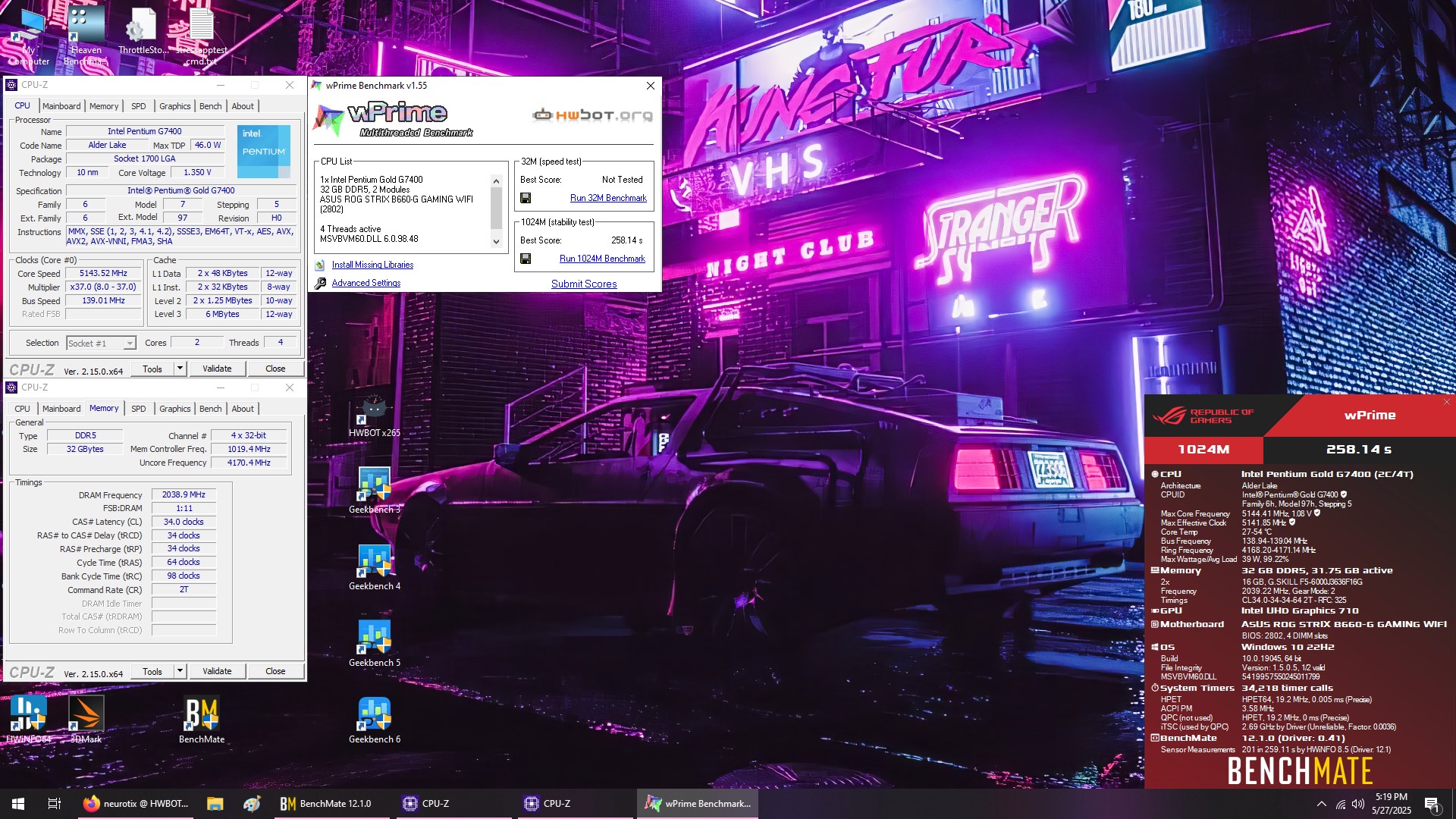This screenshot has height=819, width=1456.
Task: Open Socket #1 selection dropdown
Action: 101,344
